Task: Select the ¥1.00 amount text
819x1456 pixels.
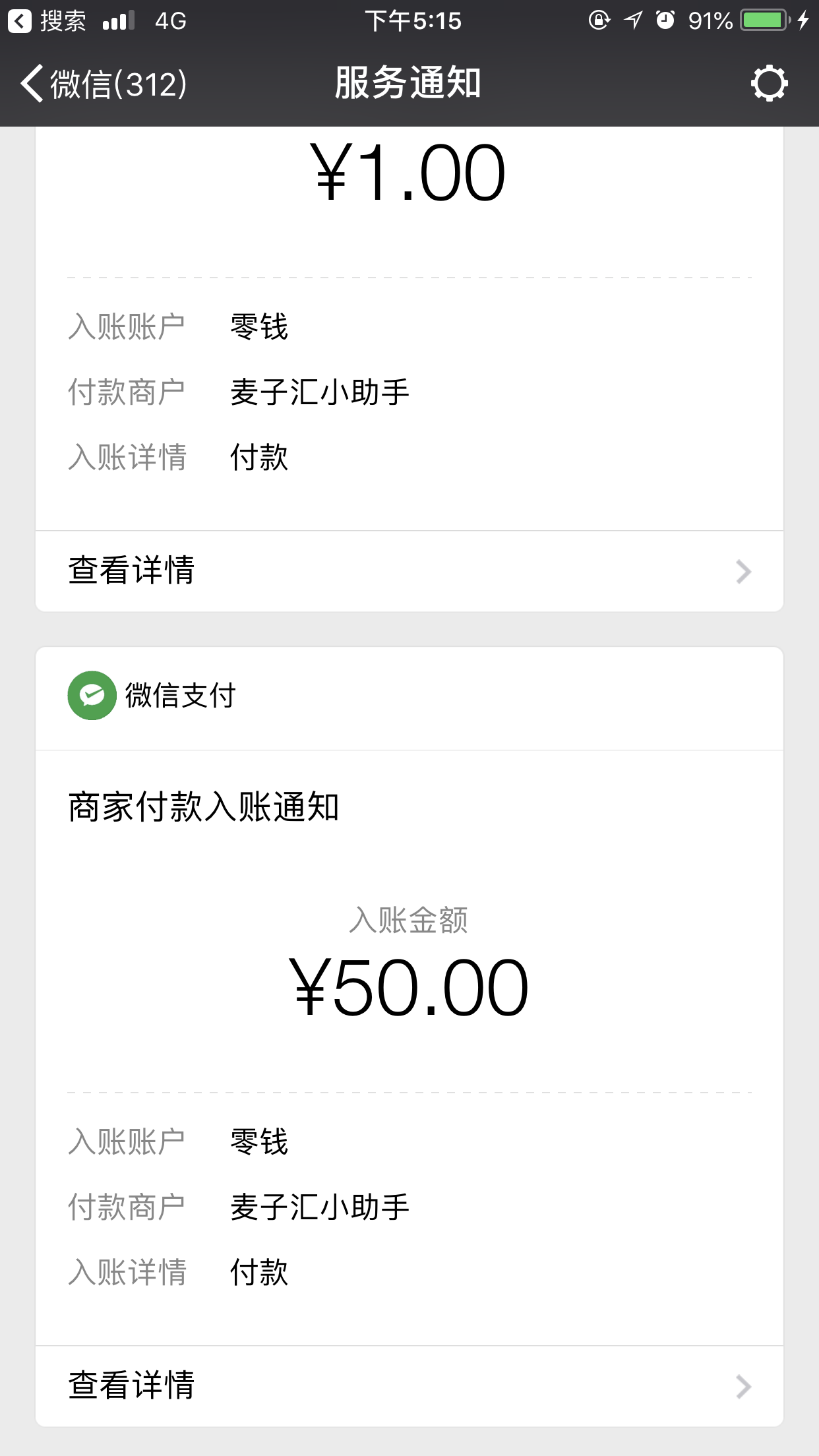Action: pos(408,173)
